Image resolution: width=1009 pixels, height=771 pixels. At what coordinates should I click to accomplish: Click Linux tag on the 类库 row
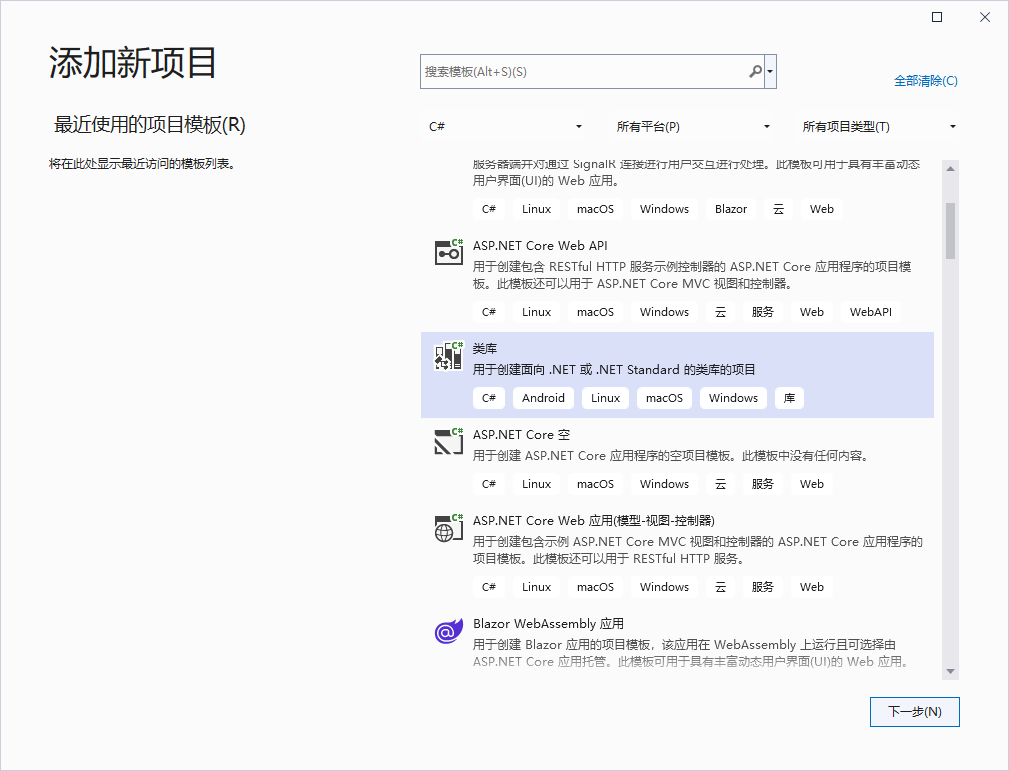605,398
